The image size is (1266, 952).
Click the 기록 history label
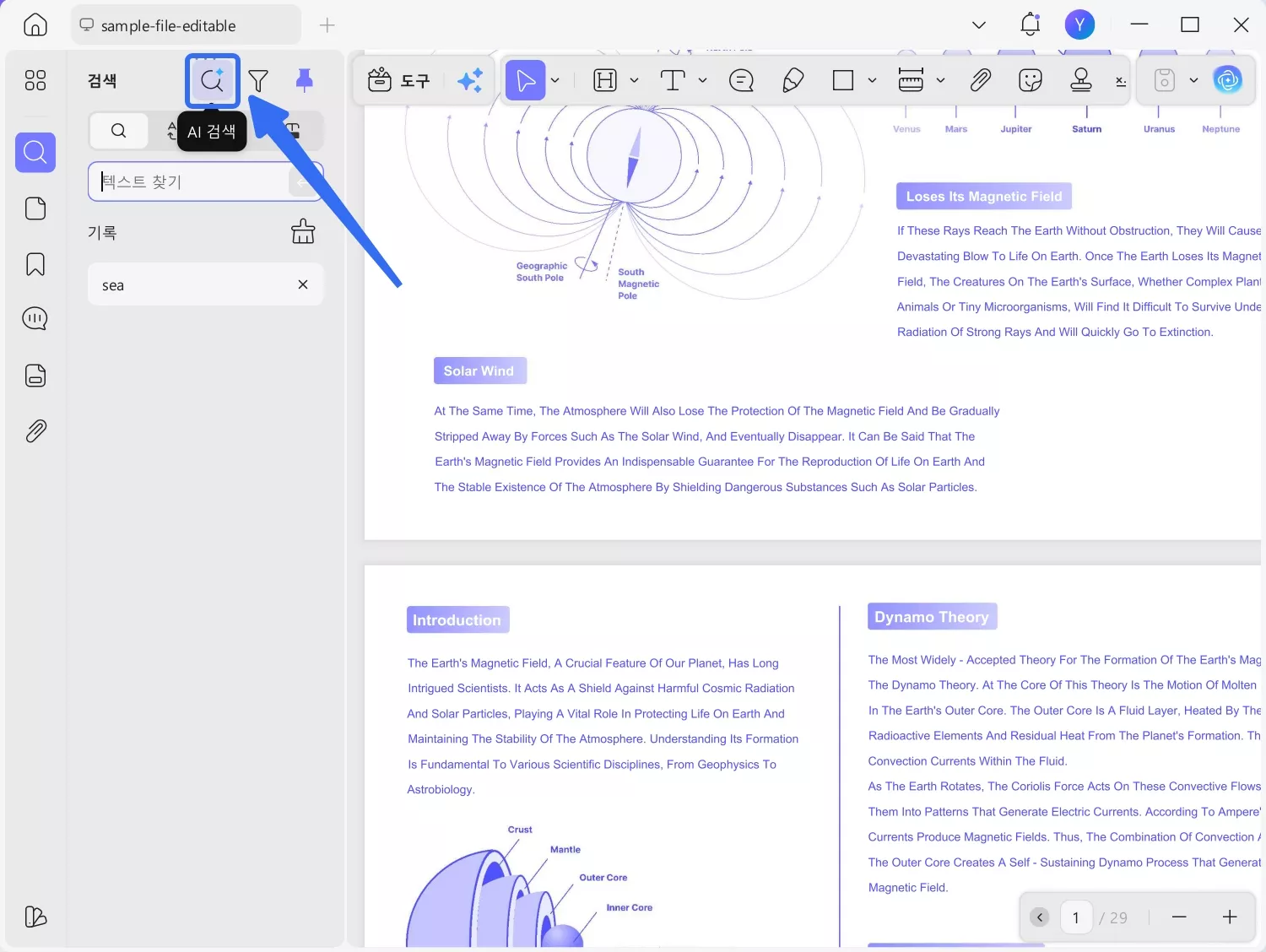(102, 232)
